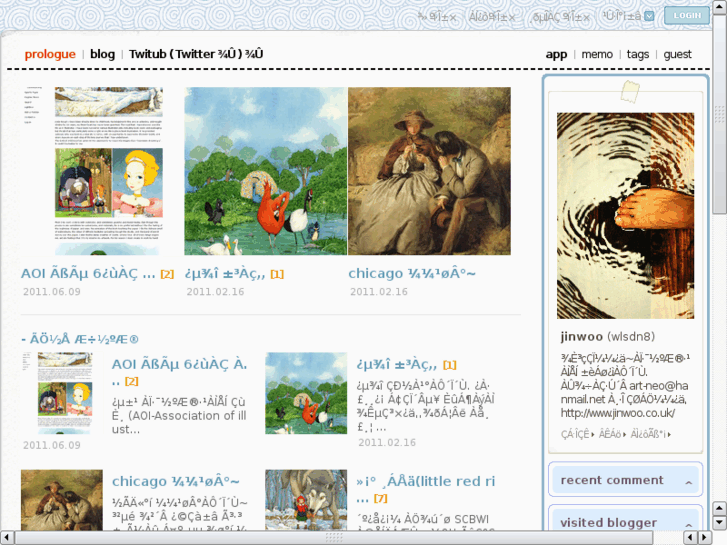Click the vertical scrollbar down arrow
The height and width of the screenshot is (545, 727).
[x=719, y=523]
